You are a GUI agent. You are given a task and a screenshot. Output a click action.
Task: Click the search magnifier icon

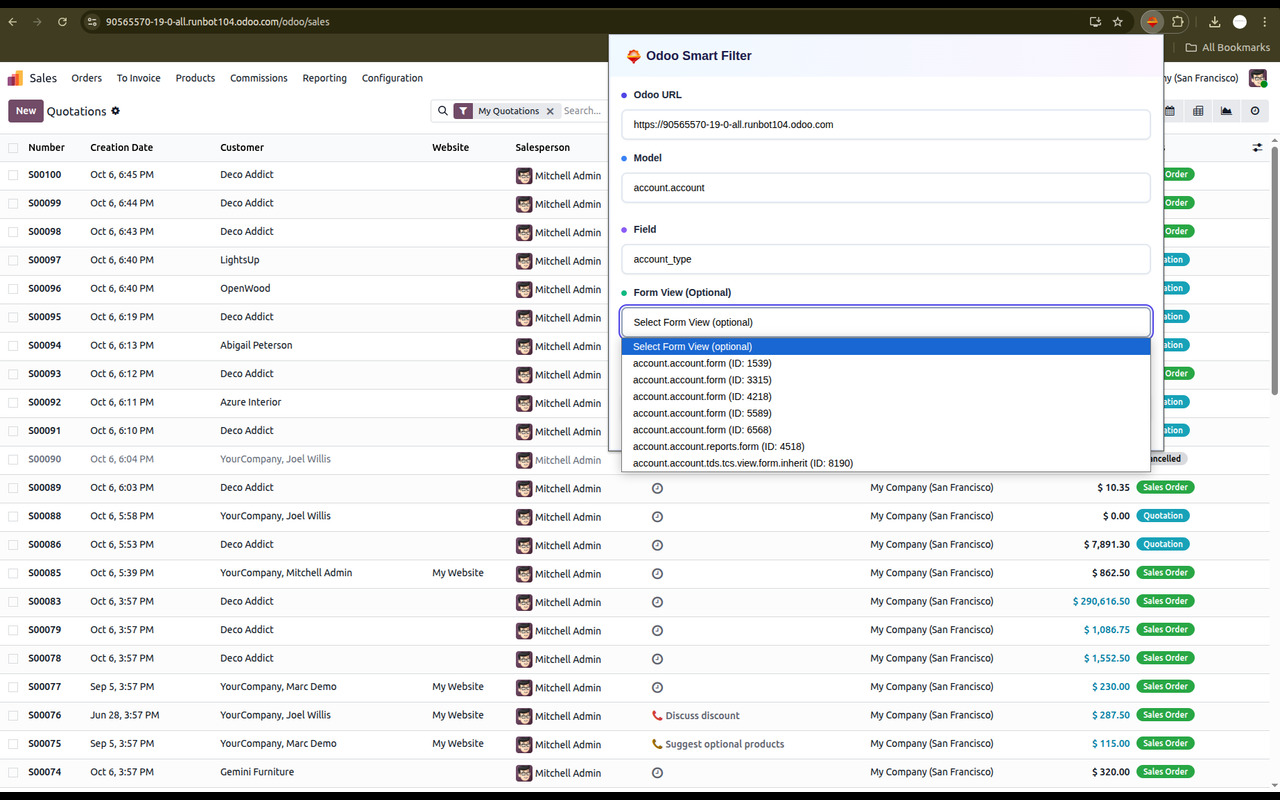(x=442, y=111)
